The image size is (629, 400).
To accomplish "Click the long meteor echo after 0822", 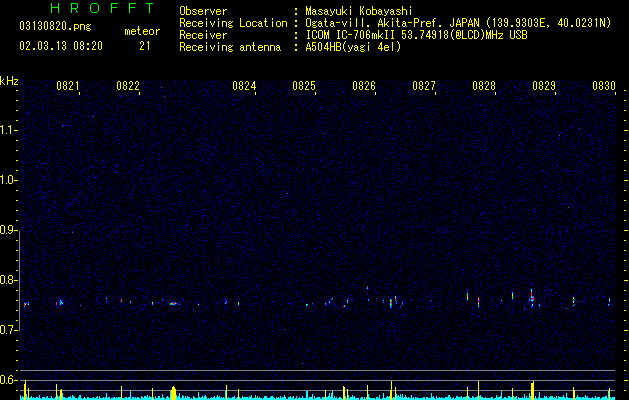I will pyautogui.click(x=174, y=304).
